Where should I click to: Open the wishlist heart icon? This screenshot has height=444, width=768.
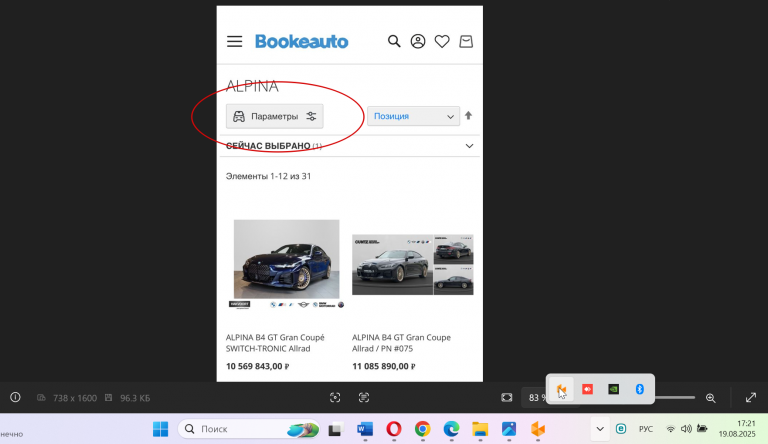442,42
